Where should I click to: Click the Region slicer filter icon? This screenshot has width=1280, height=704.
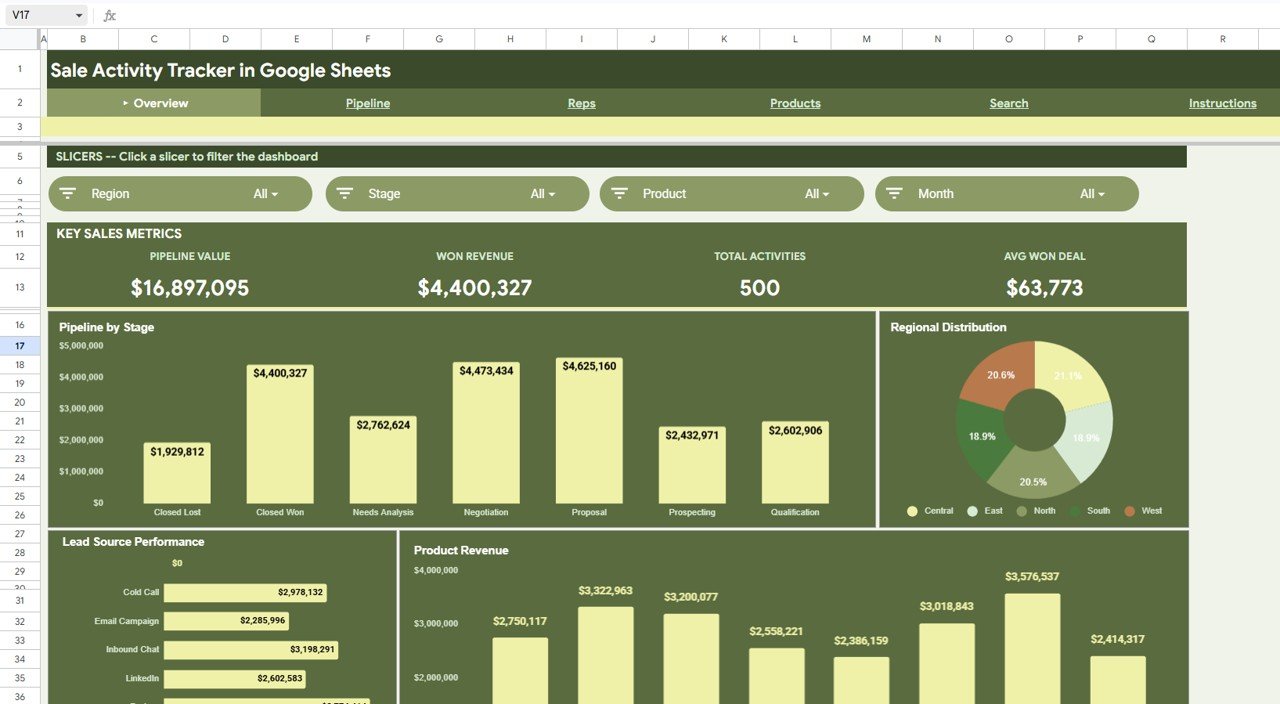[67, 193]
